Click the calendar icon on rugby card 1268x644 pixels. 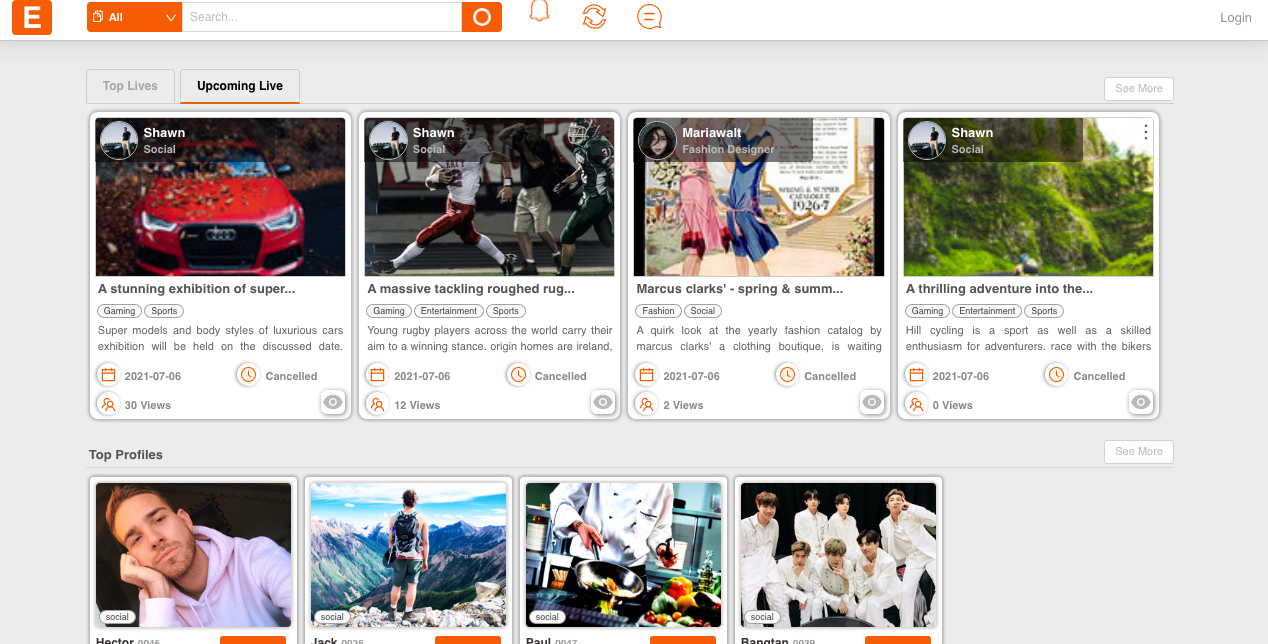pyautogui.click(x=377, y=375)
